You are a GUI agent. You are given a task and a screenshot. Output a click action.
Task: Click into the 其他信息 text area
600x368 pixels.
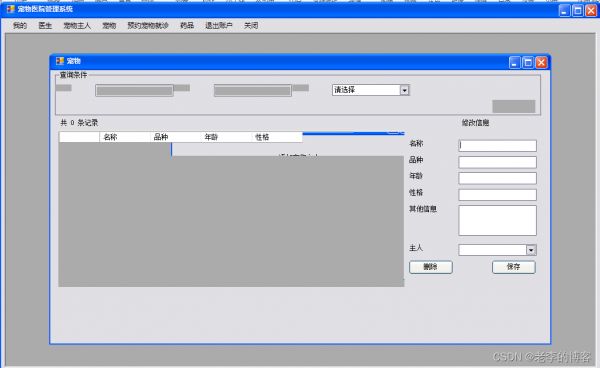click(497, 220)
